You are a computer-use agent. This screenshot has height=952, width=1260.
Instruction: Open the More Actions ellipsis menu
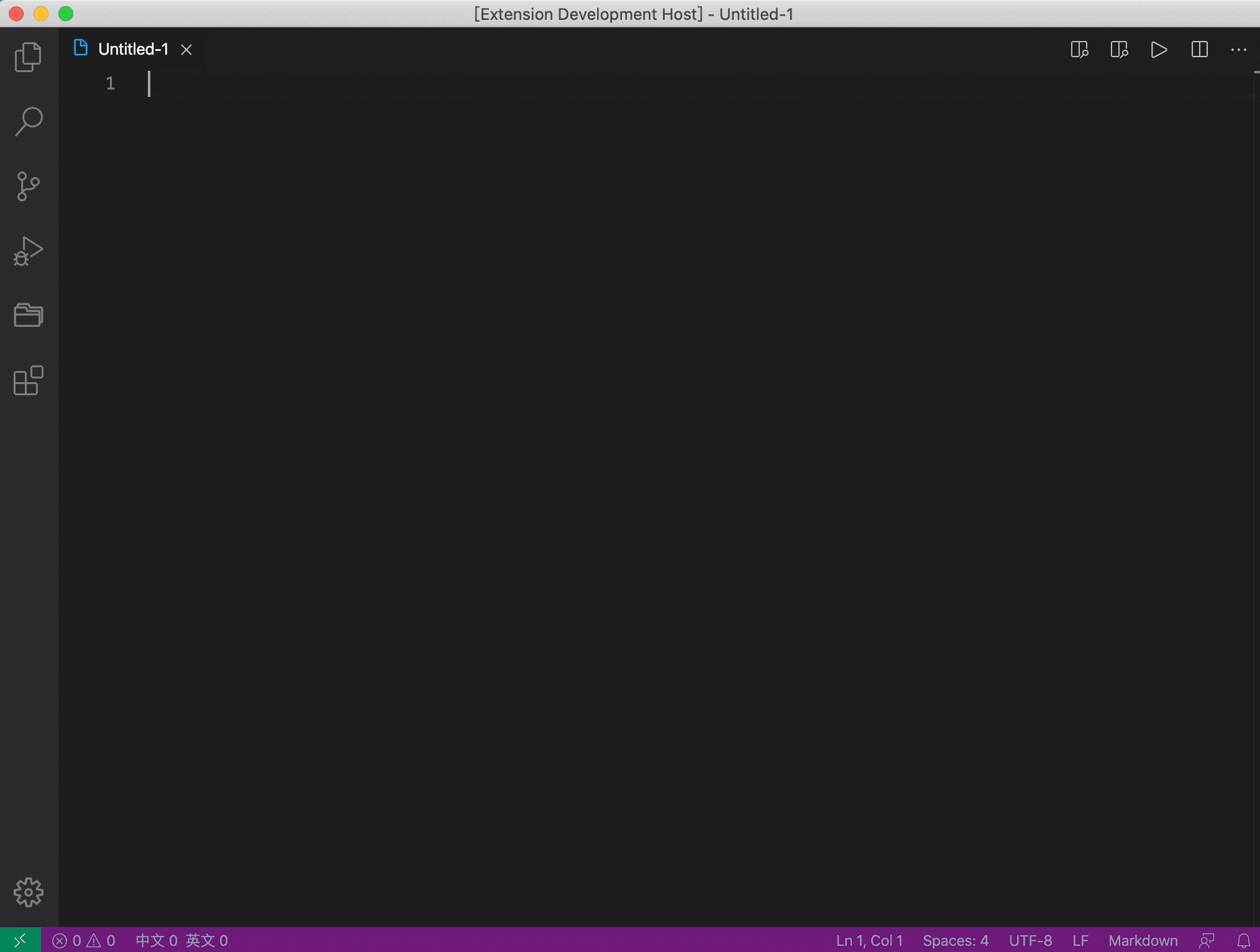pyautogui.click(x=1238, y=50)
